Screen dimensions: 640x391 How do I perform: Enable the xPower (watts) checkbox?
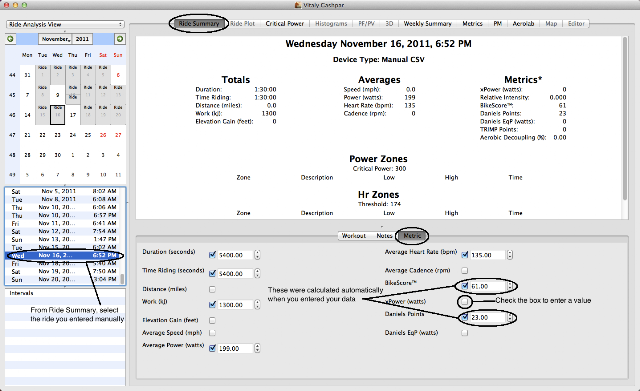click(464, 302)
